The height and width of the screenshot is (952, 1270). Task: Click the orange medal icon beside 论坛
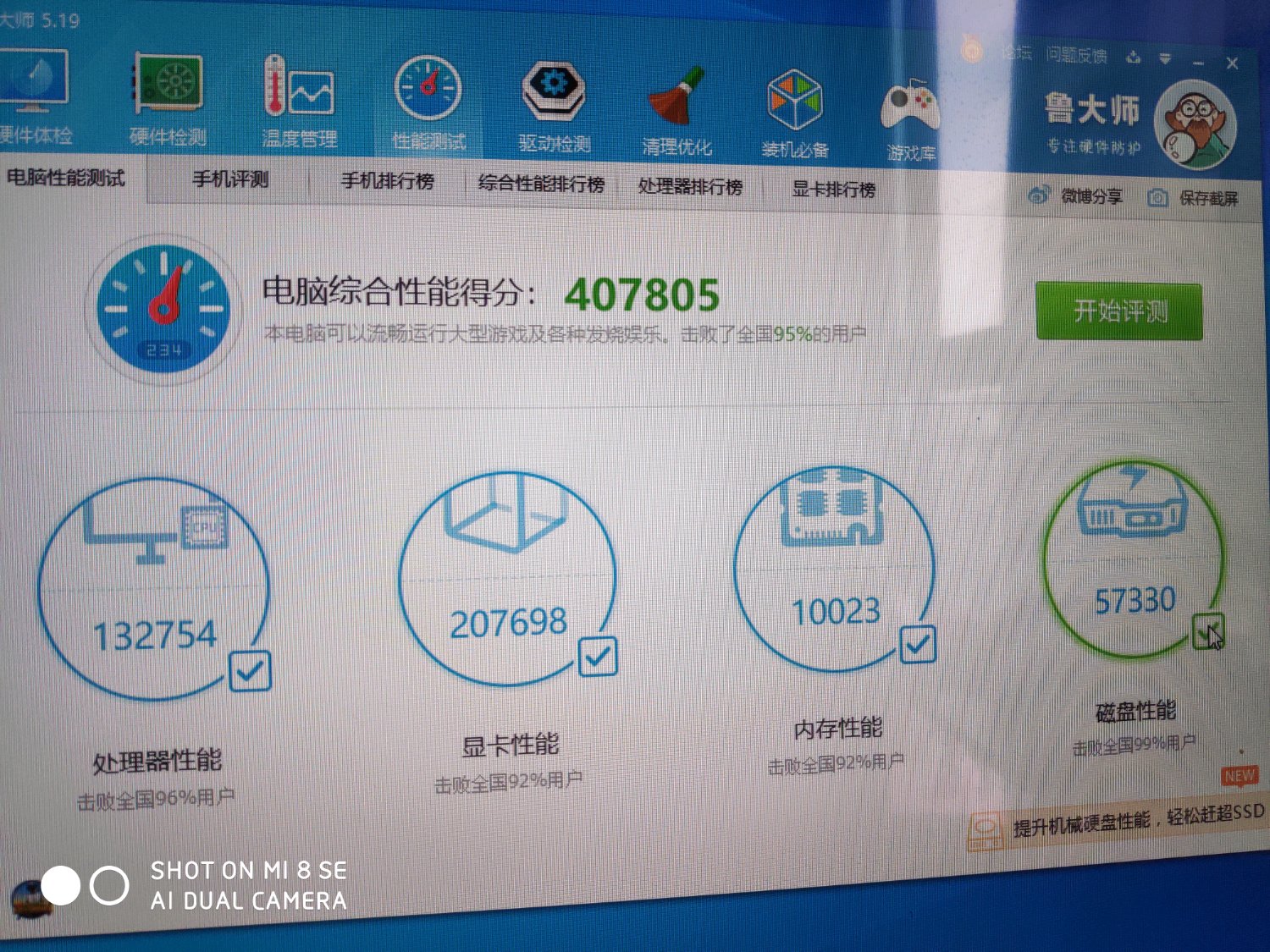(973, 50)
